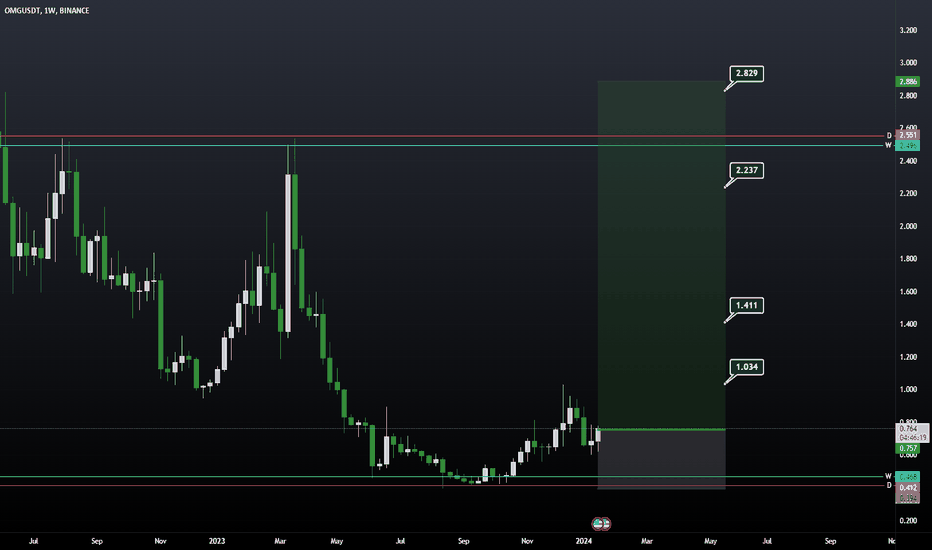Click the 2.400 price axis label
Image resolution: width=932 pixels, height=550 pixels.
908,161
